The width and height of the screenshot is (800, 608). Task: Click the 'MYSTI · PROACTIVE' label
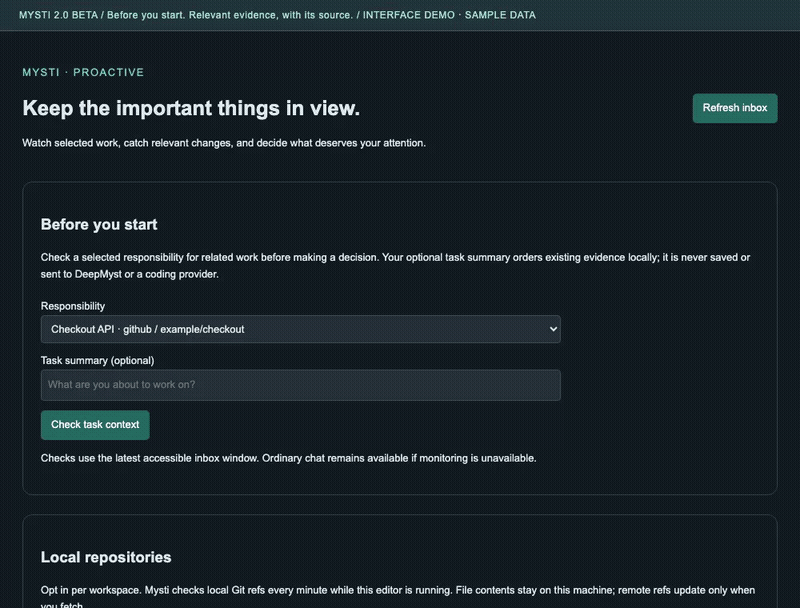pyautogui.click(x=83, y=72)
